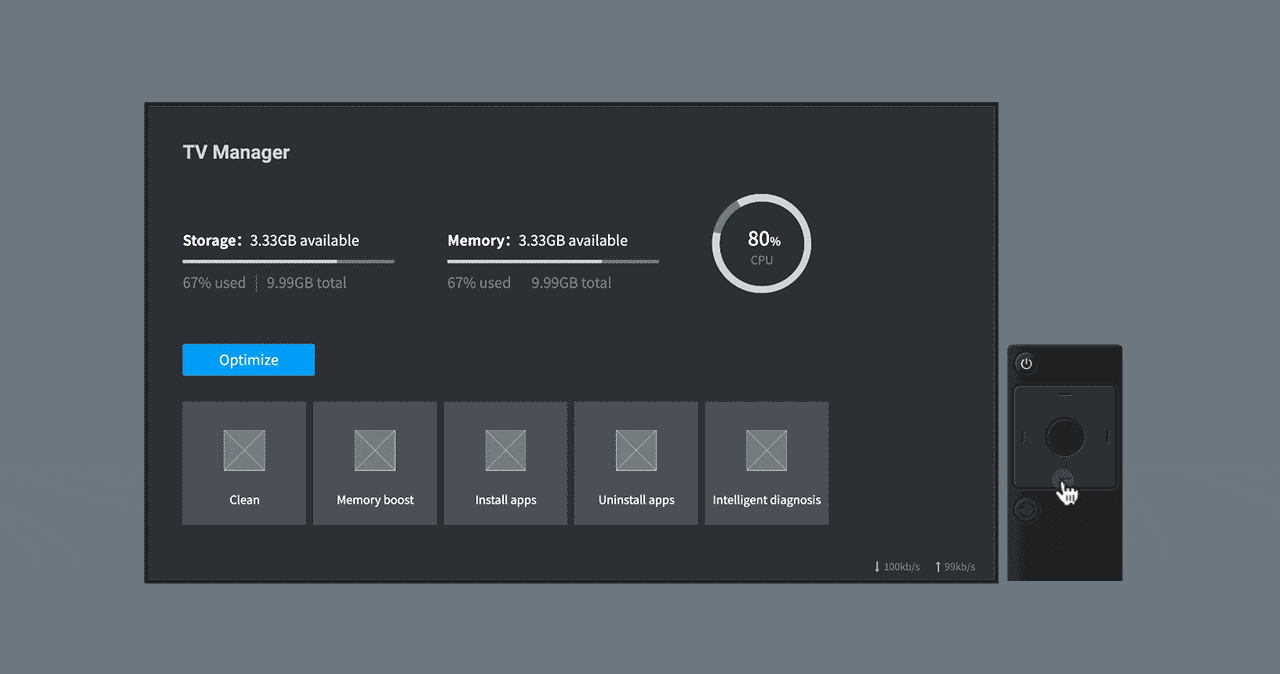The image size is (1280, 674).
Task: Click the Memory boost placeholder icon
Action: point(375,450)
